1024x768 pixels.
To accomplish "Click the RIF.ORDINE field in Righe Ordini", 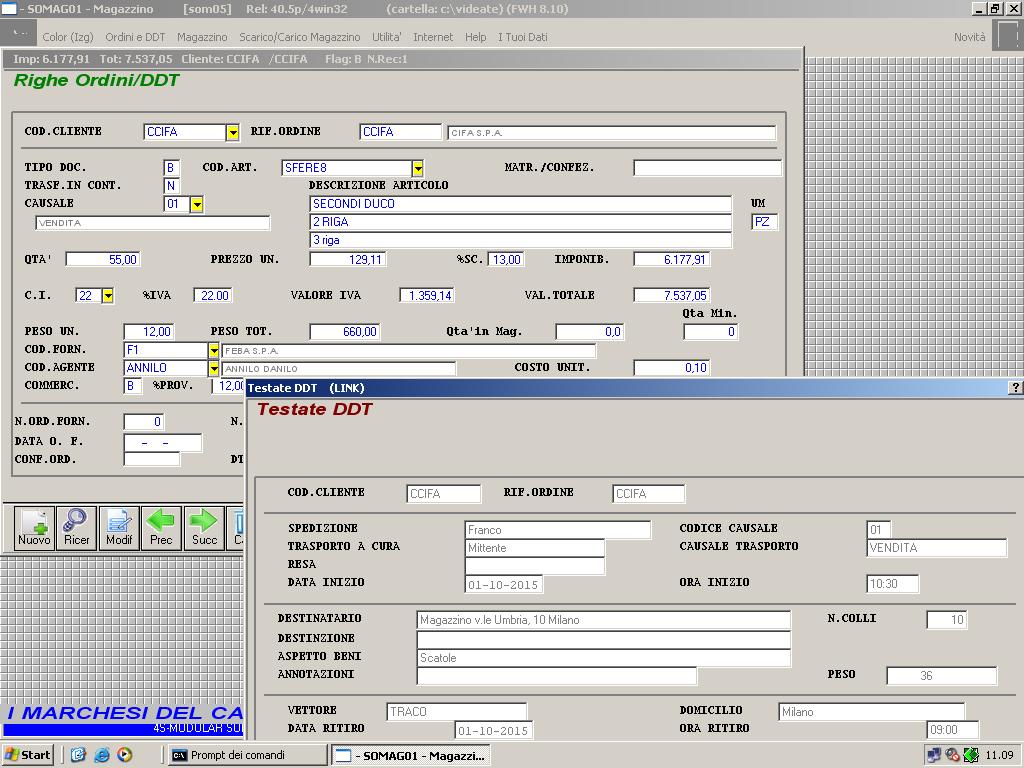I will (400, 132).
